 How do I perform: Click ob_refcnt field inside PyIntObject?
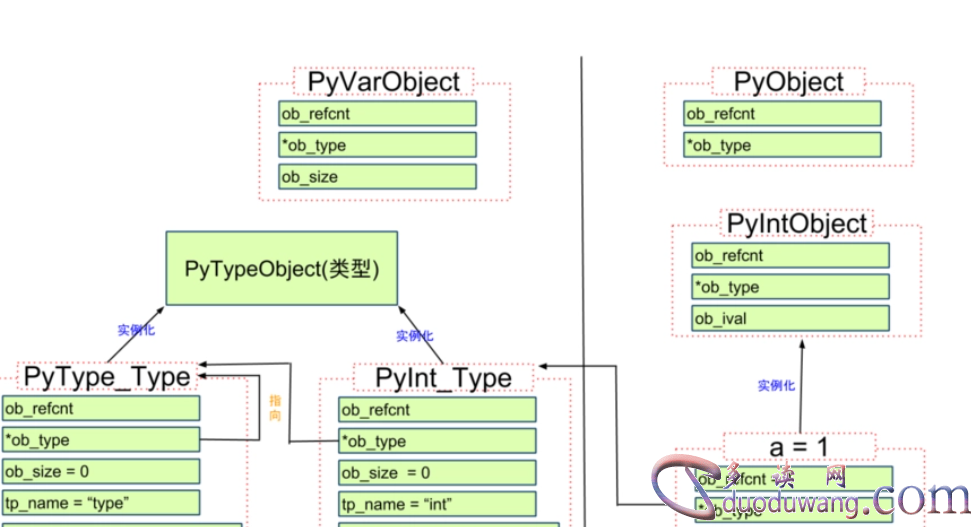(790, 256)
